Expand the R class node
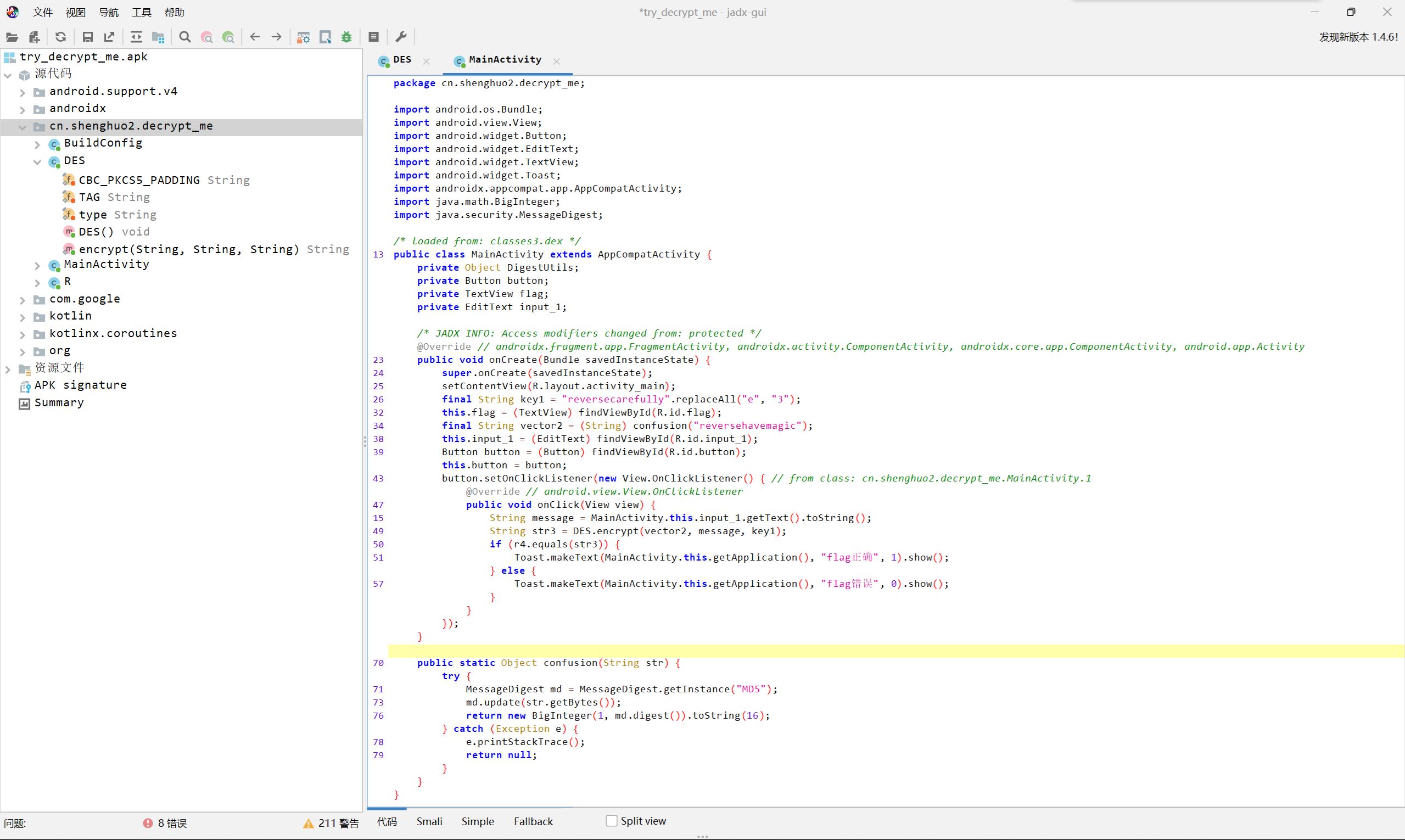 [x=37, y=282]
